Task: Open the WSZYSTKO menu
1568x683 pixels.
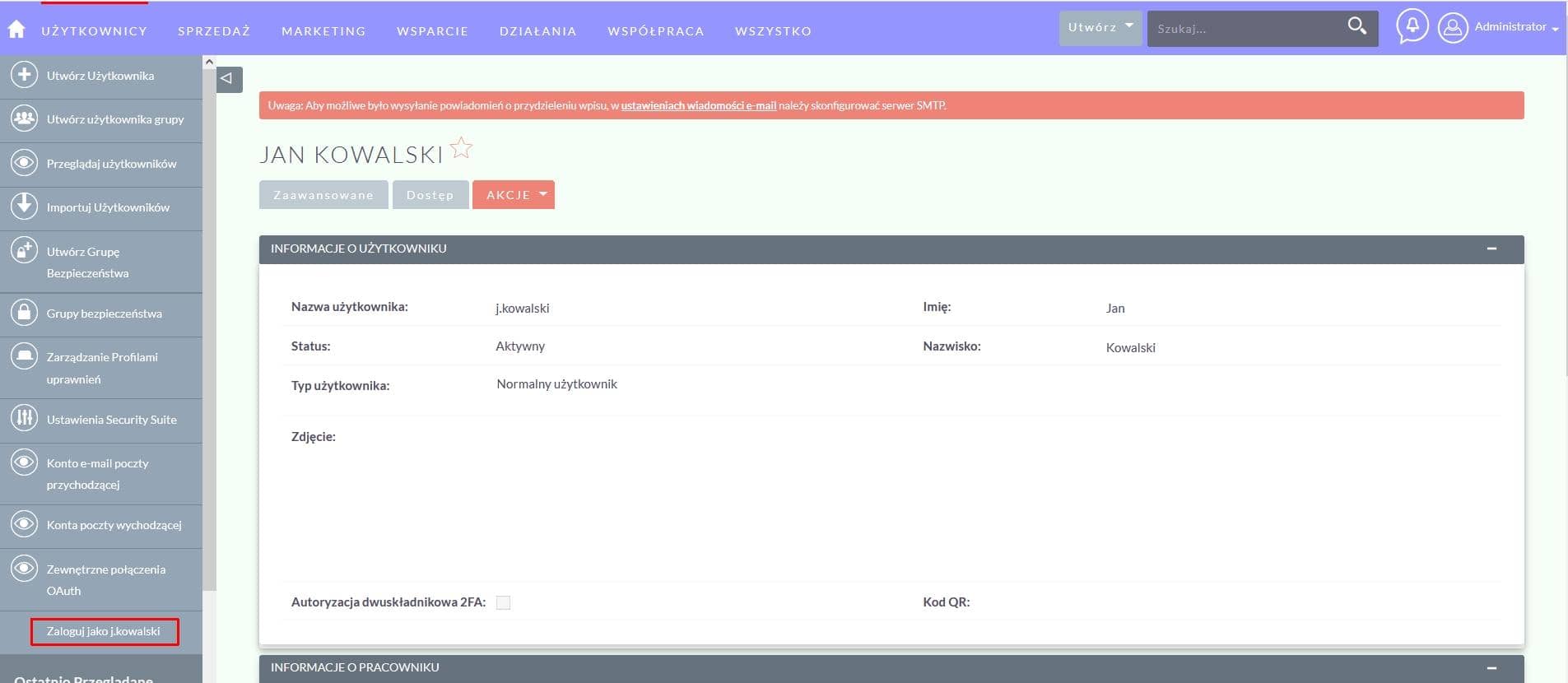Action: [773, 31]
